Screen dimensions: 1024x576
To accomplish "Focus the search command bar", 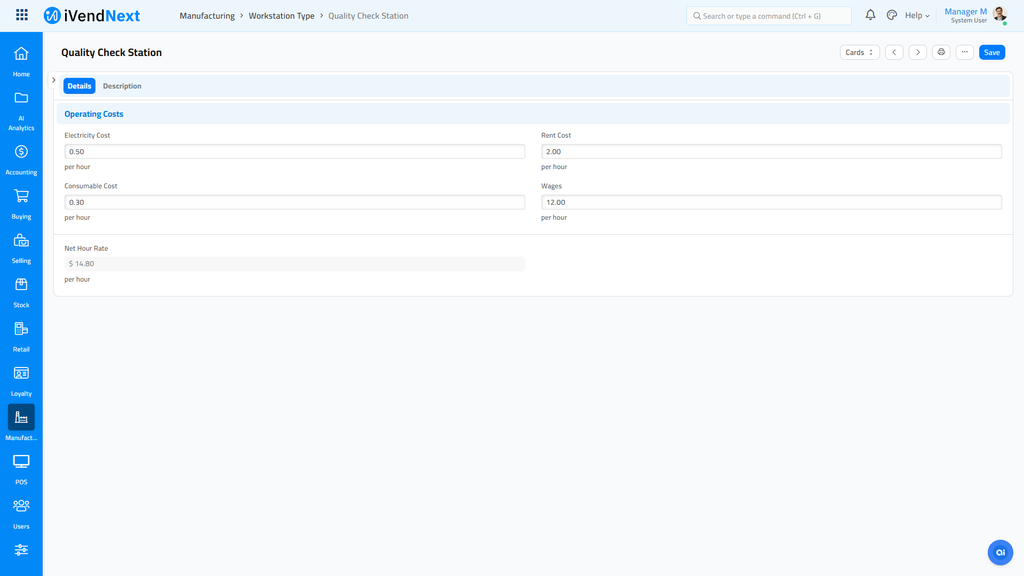I will (x=769, y=16).
